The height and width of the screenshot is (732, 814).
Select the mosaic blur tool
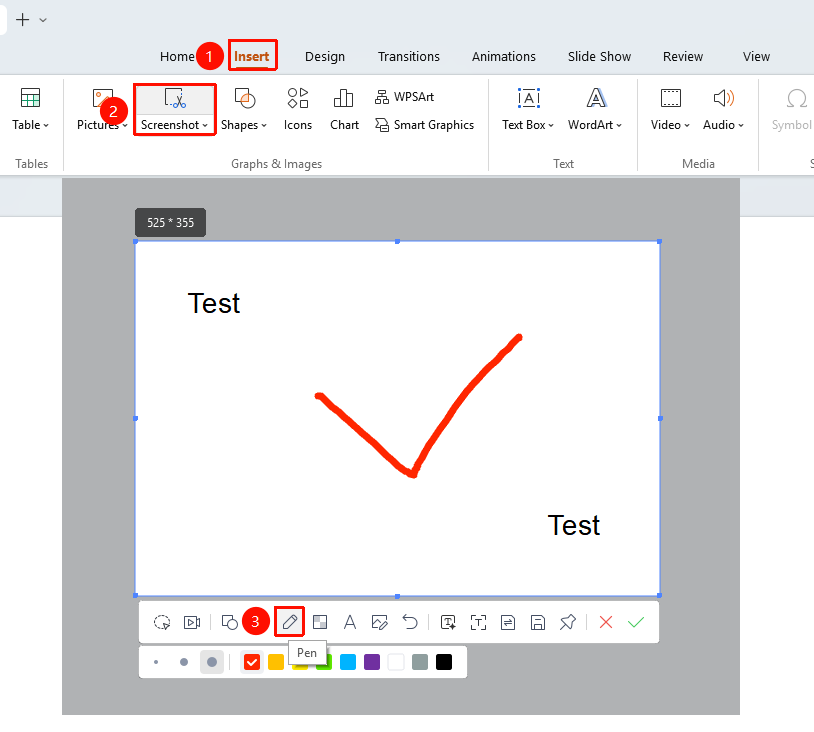pos(320,621)
